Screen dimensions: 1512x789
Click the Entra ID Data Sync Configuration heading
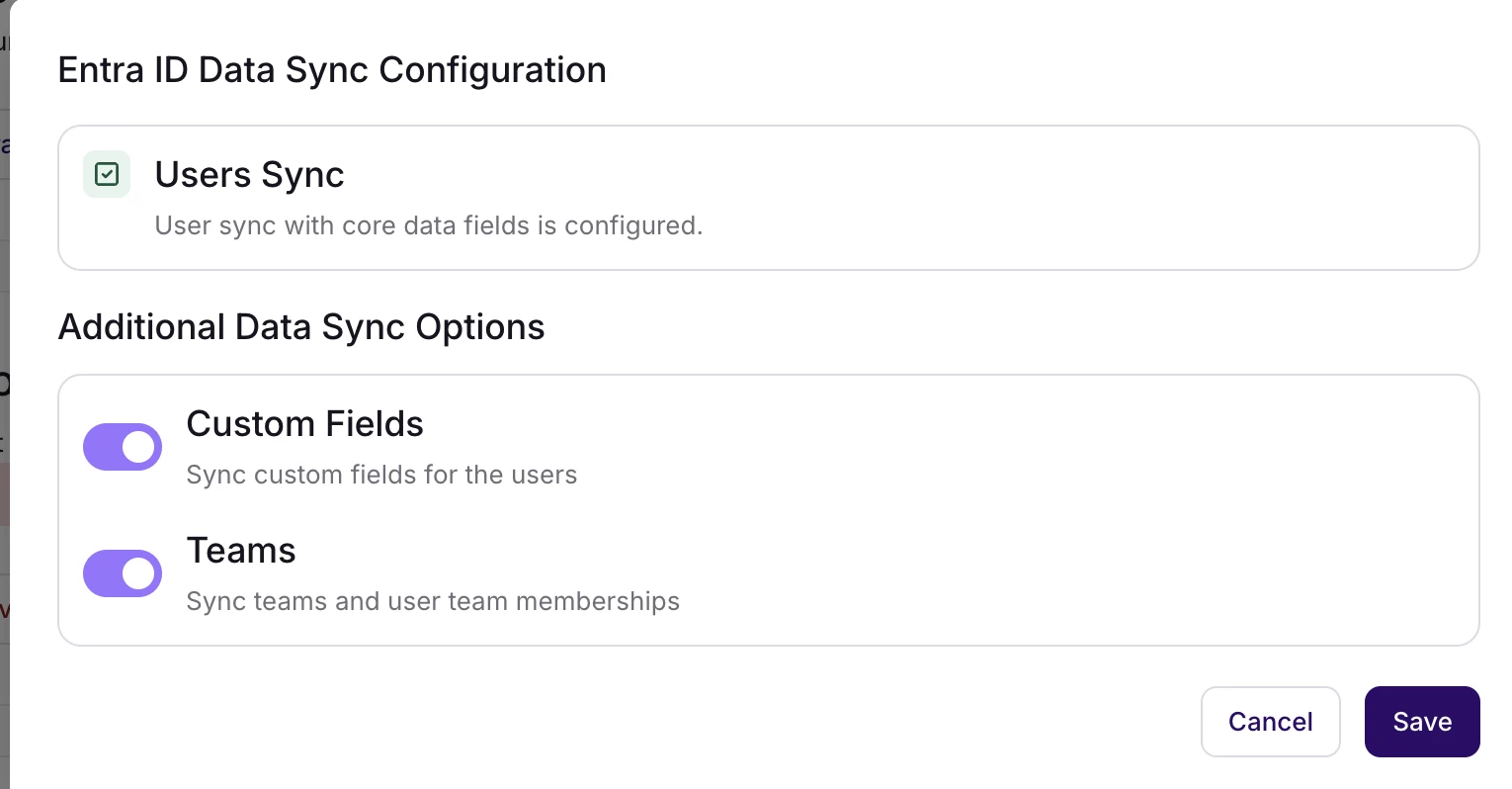click(332, 70)
